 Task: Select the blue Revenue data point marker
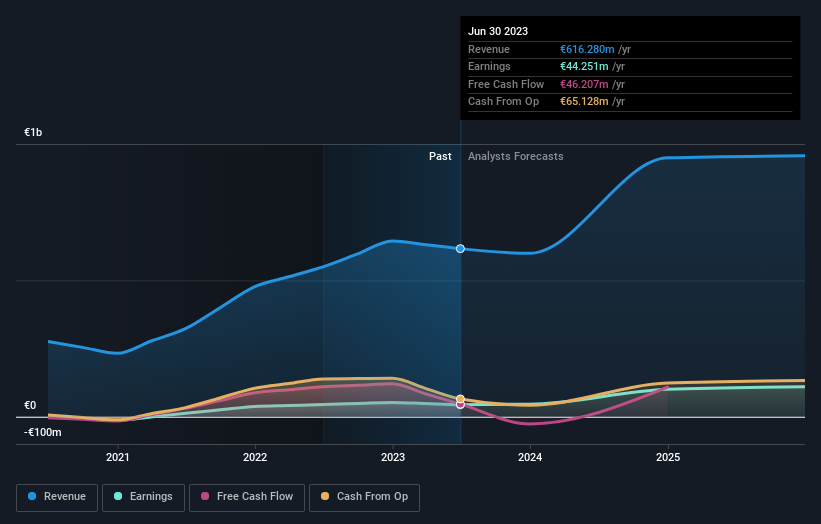coord(460,249)
